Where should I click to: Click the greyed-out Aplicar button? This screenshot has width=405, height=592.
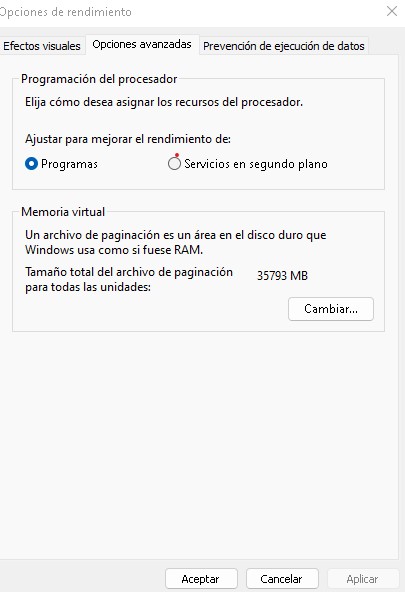pyautogui.click(x=363, y=579)
